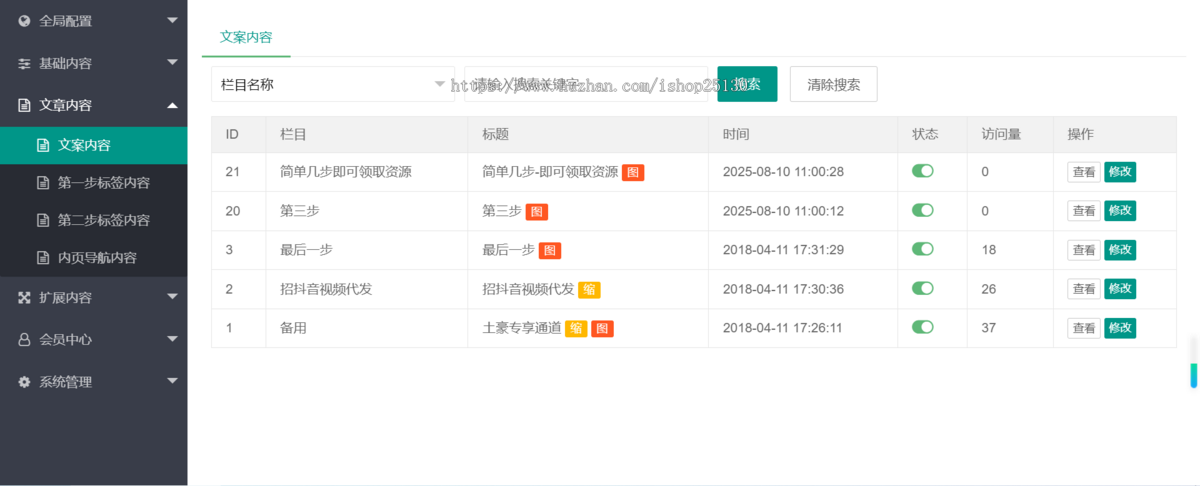The width and height of the screenshot is (1200, 486).
Task: Click the green 搜索 button
Action: coord(747,84)
